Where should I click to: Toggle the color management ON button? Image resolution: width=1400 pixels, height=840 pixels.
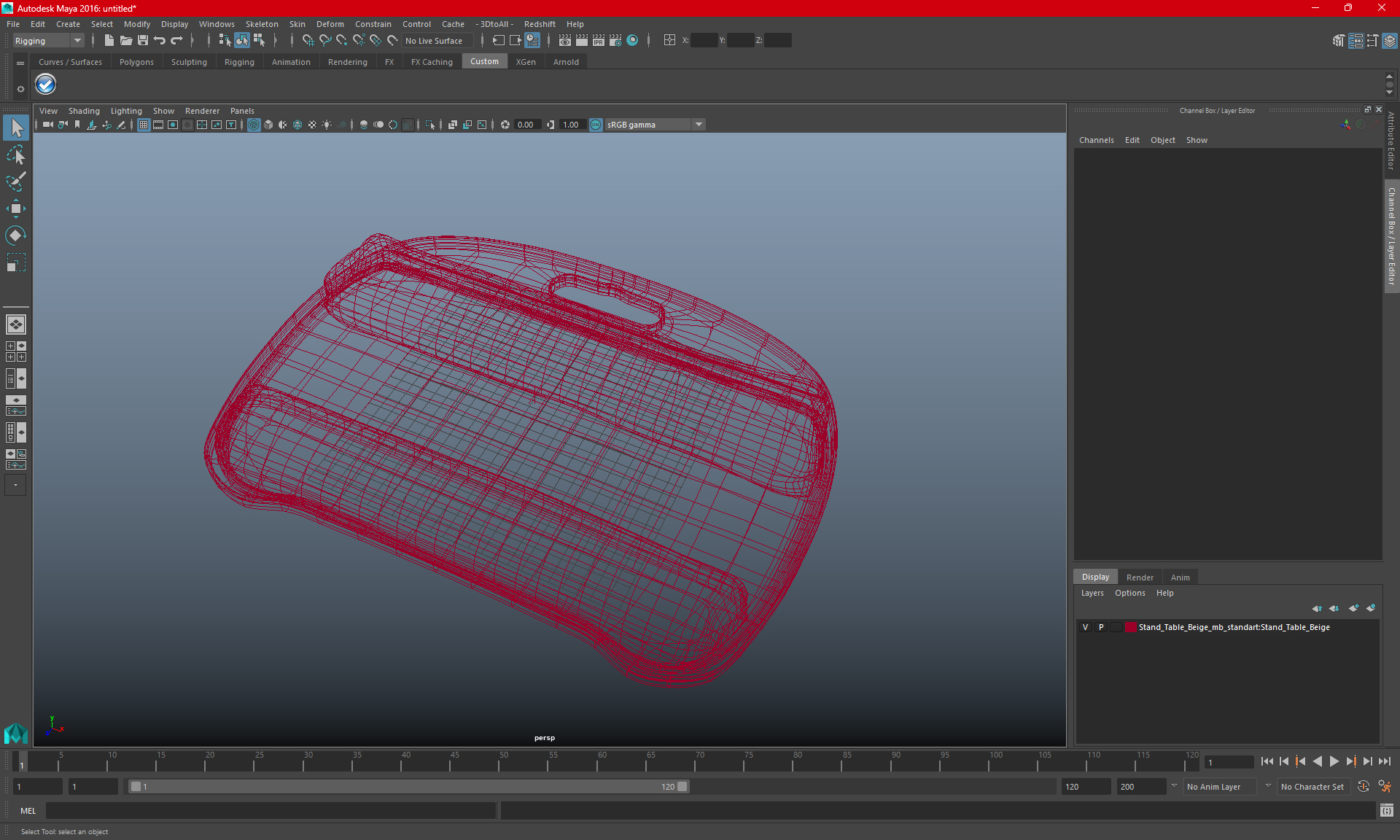click(x=596, y=125)
